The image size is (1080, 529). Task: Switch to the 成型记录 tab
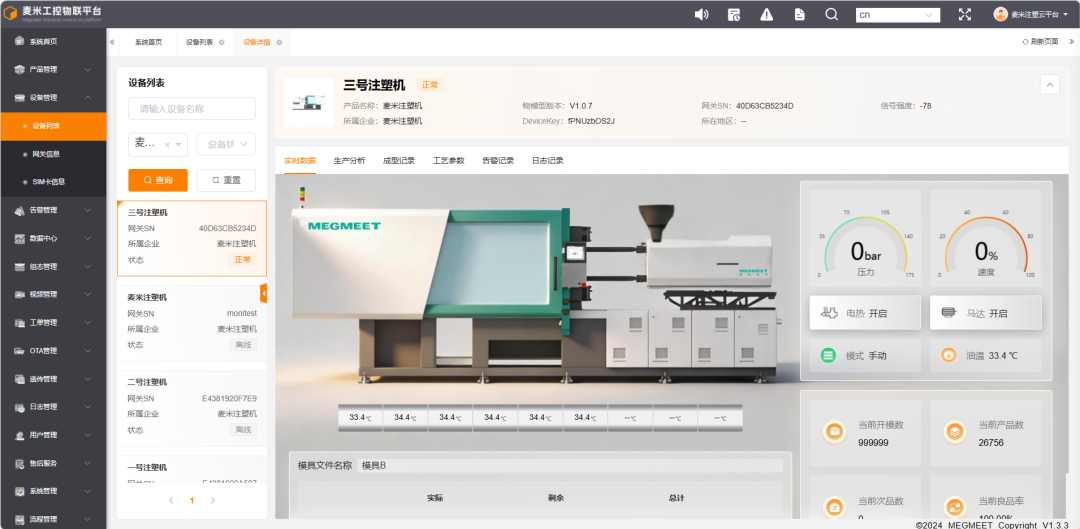coord(399,161)
